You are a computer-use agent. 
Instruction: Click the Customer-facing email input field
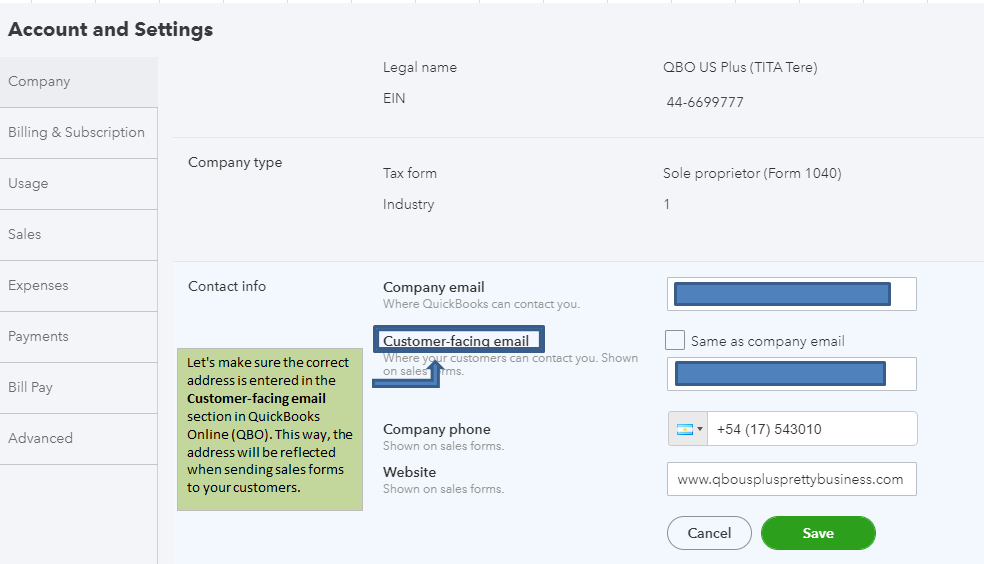pos(792,374)
